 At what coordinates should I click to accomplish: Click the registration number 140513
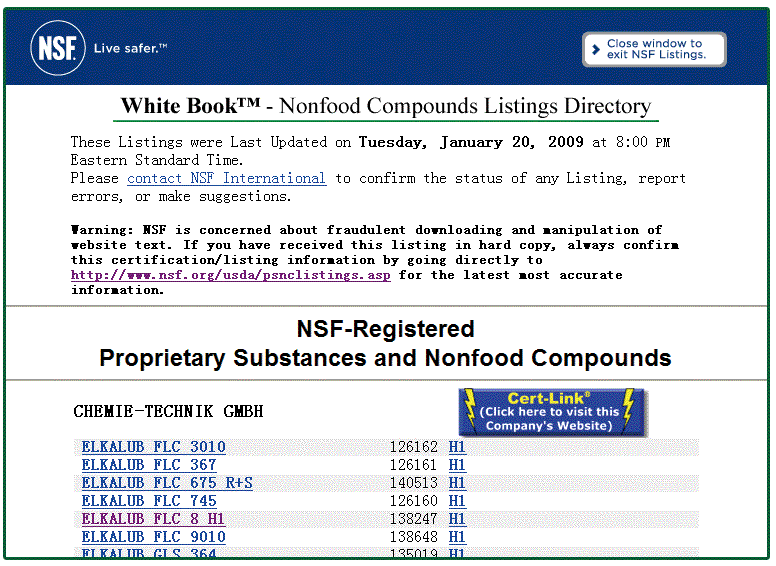point(414,482)
